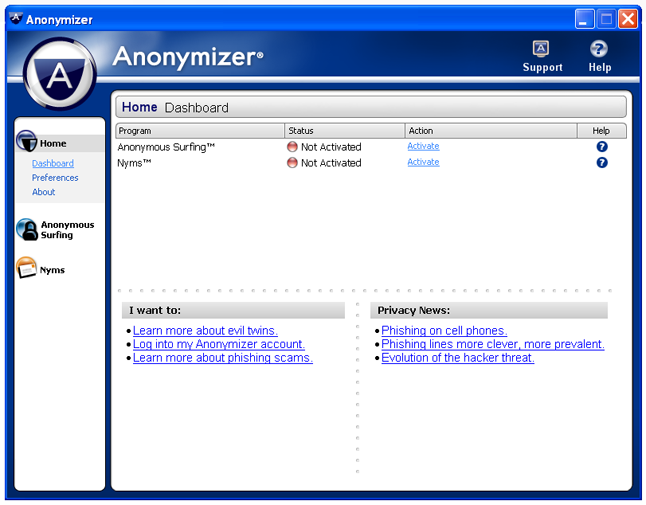Click the Anonymizer shield logo
The image size is (646, 505).
(x=59, y=74)
